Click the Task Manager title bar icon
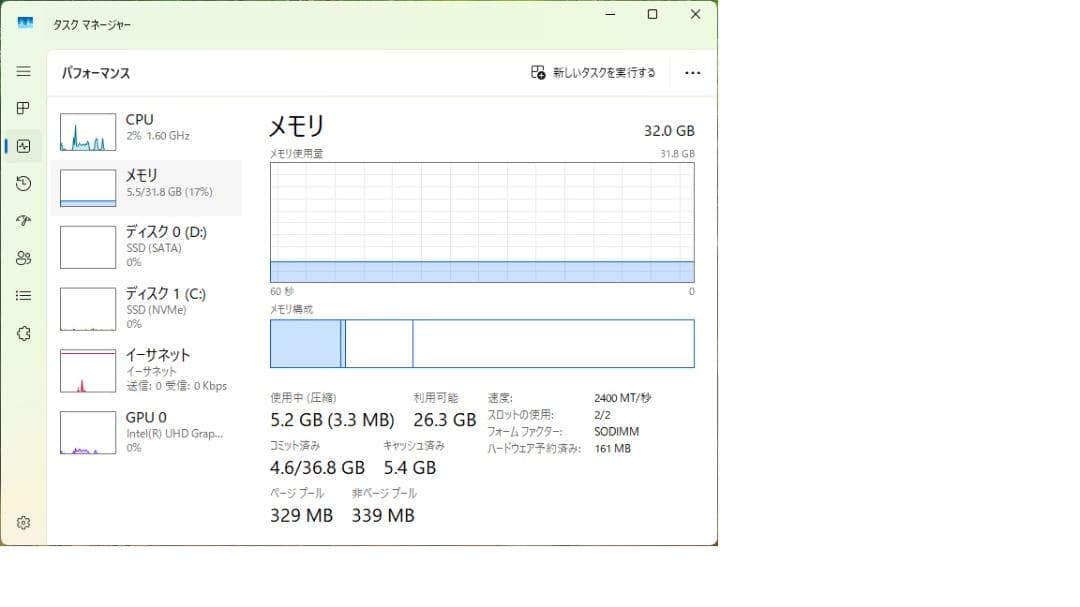The height and width of the screenshot is (607, 1080). click(24, 22)
